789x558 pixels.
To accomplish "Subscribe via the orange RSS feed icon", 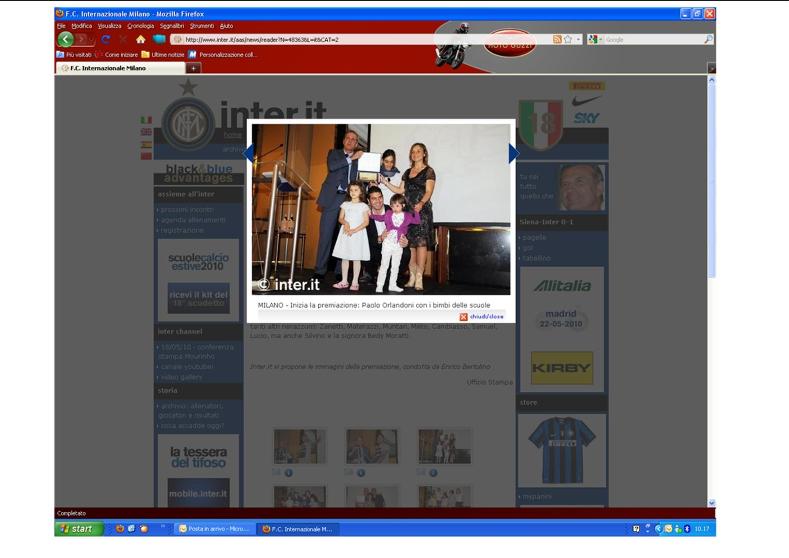I will [557, 39].
